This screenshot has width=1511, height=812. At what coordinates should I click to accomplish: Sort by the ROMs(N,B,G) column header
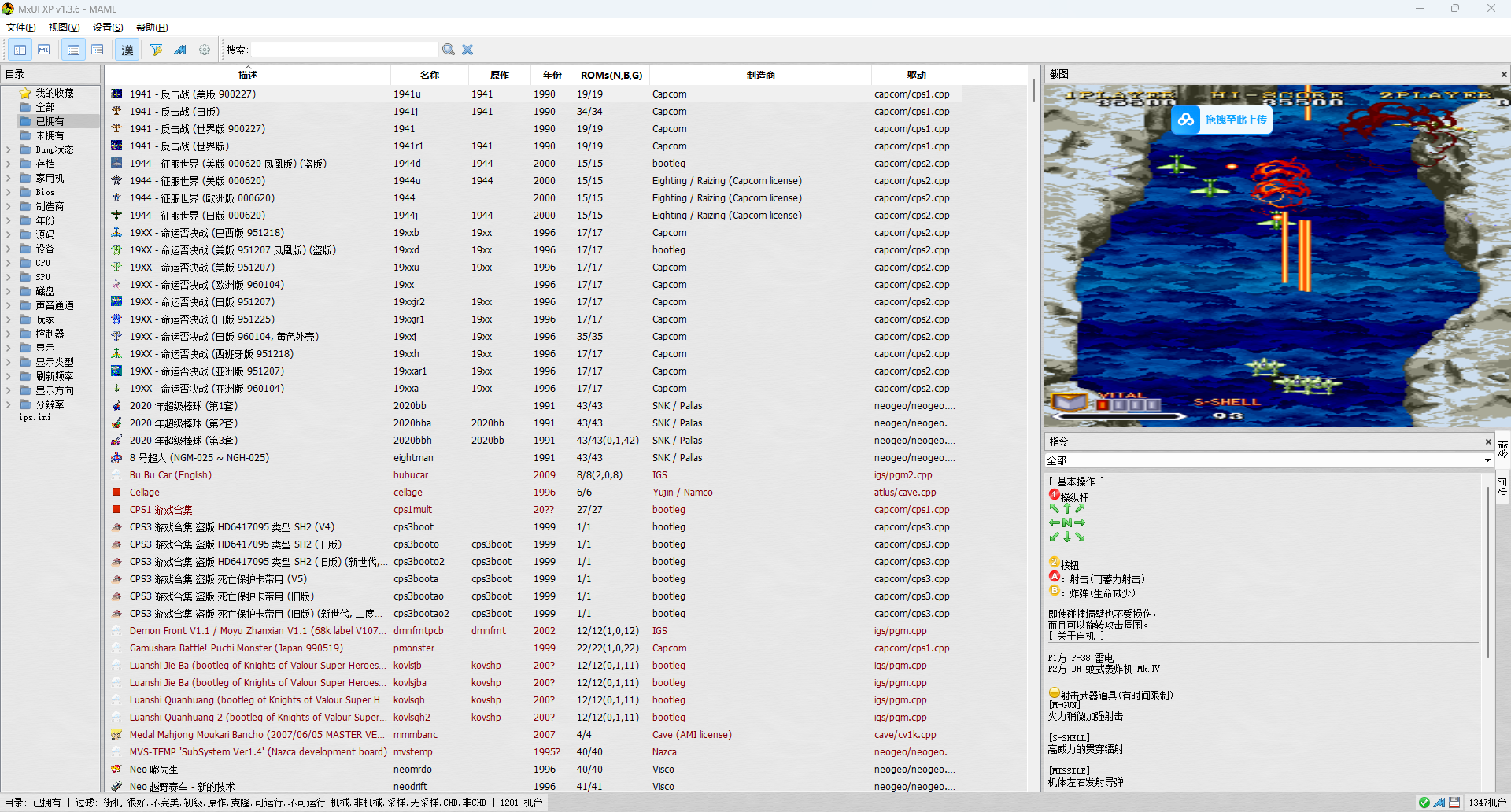tap(611, 76)
